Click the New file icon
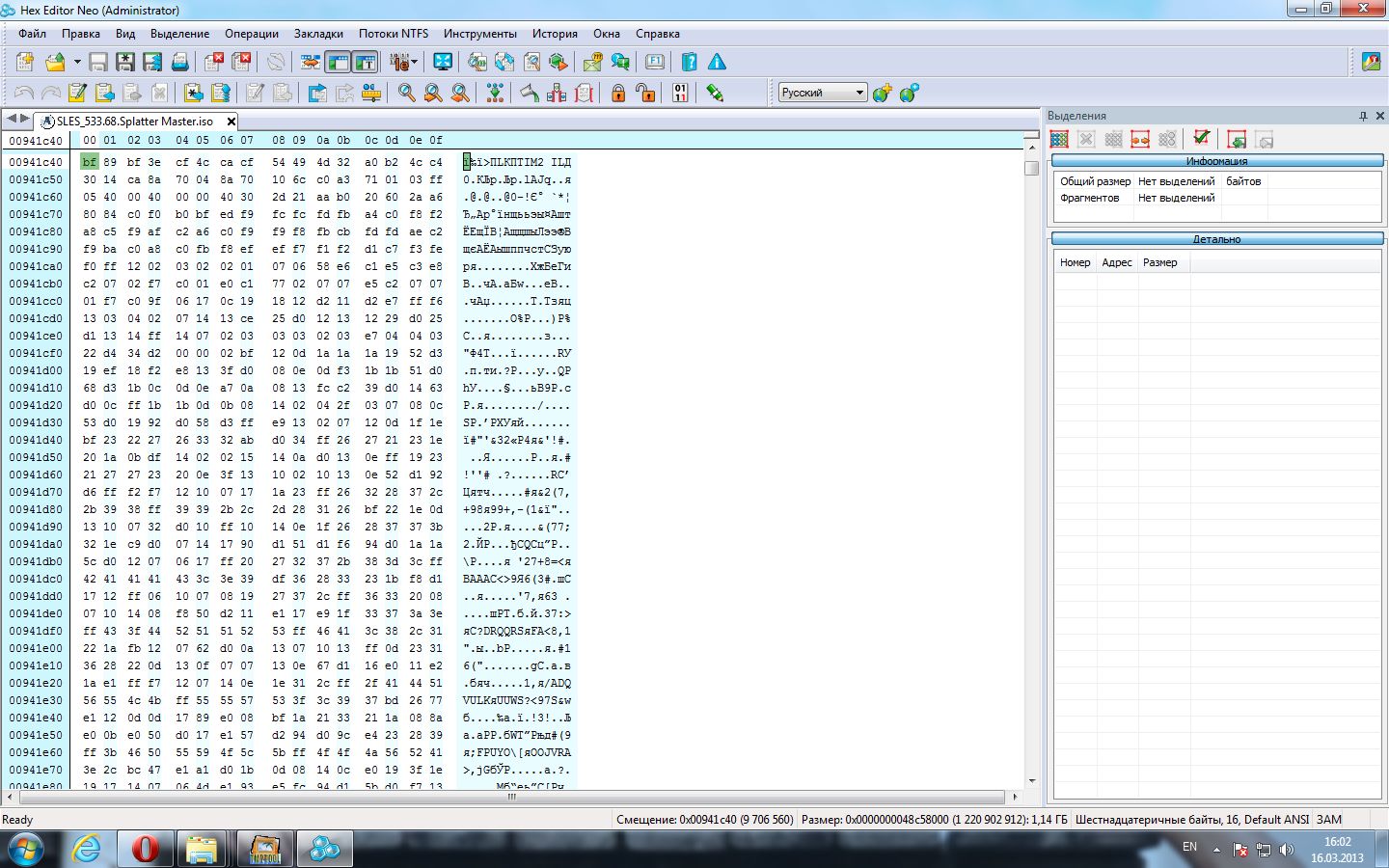1389x868 pixels. 25,62
